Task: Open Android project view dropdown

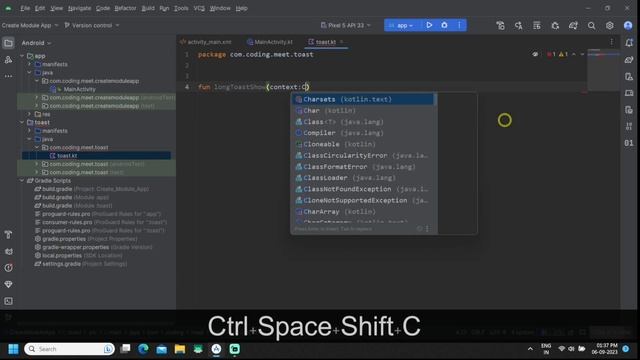Action: [x=36, y=43]
